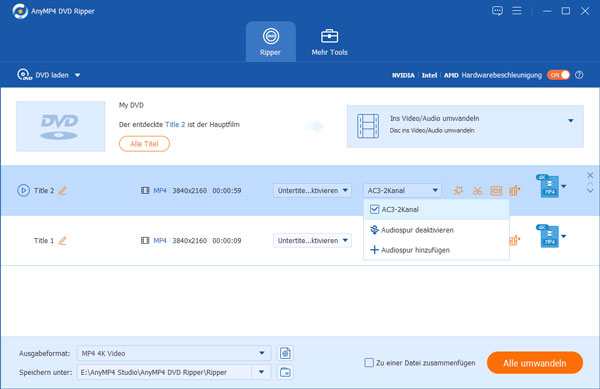
Task: Click the Title 1 row name
Action: coord(44,241)
